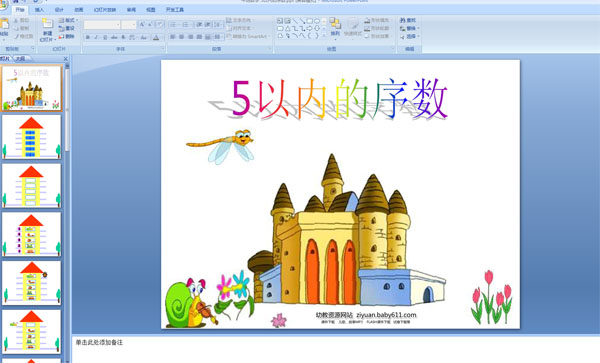Select the second slide thumbnail
Viewport: 600px width, 363px height.
click(31, 137)
